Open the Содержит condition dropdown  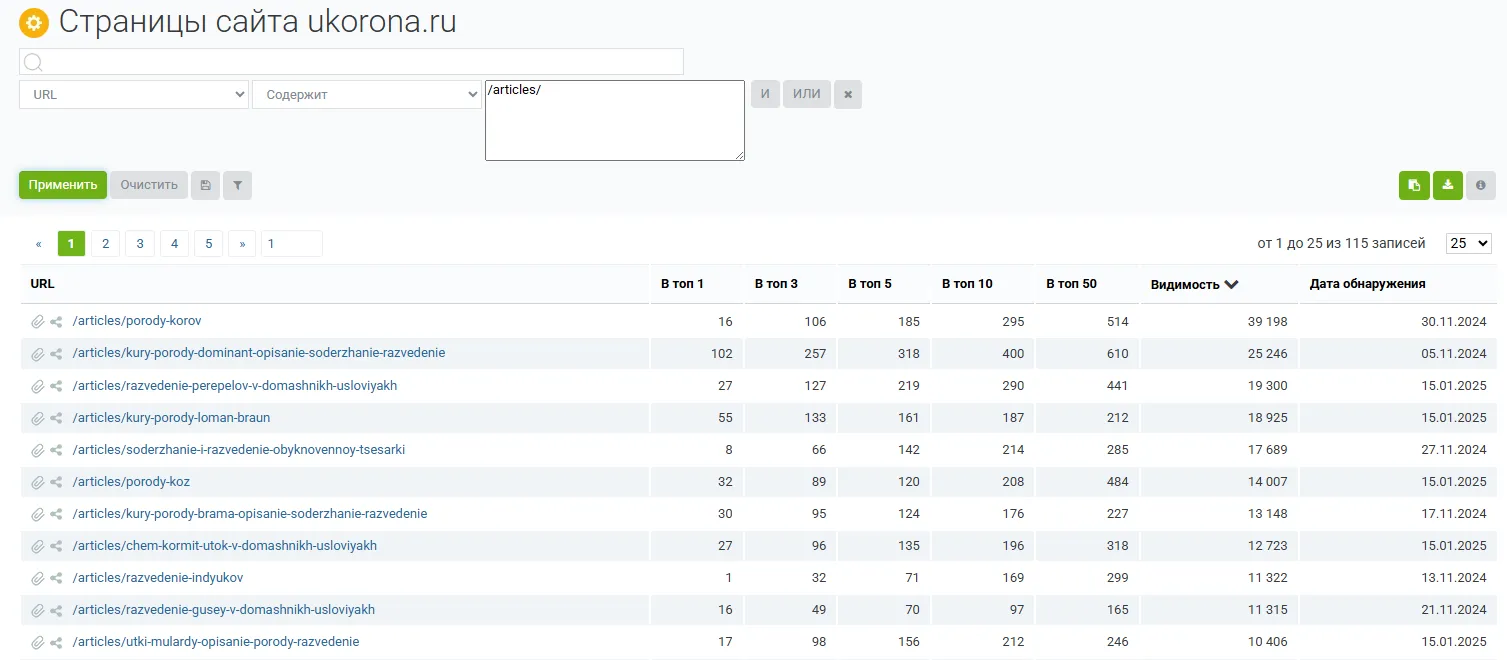click(x=367, y=94)
